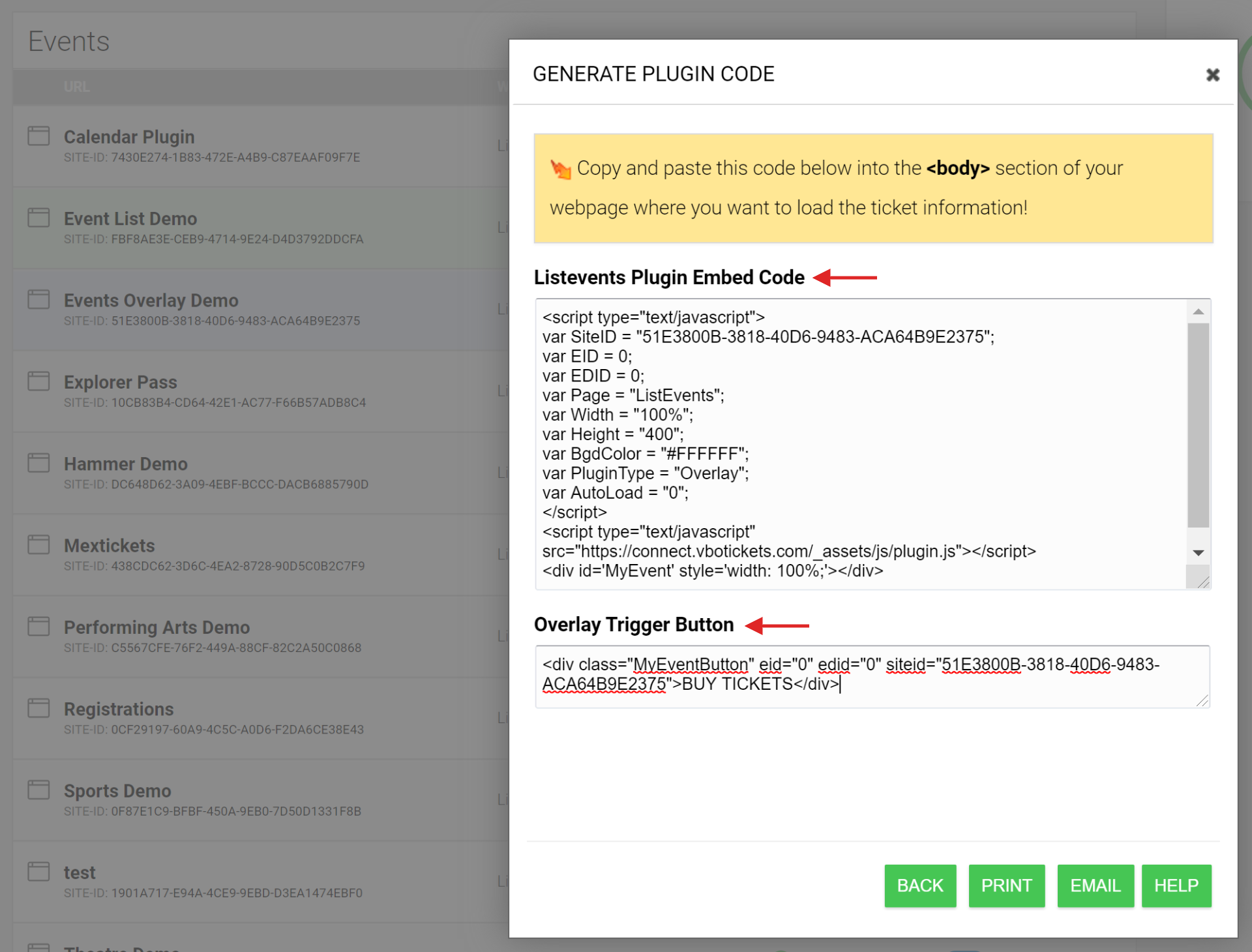Click embed code scrollbar up arrow
The height and width of the screenshot is (952, 1252).
[1198, 312]
